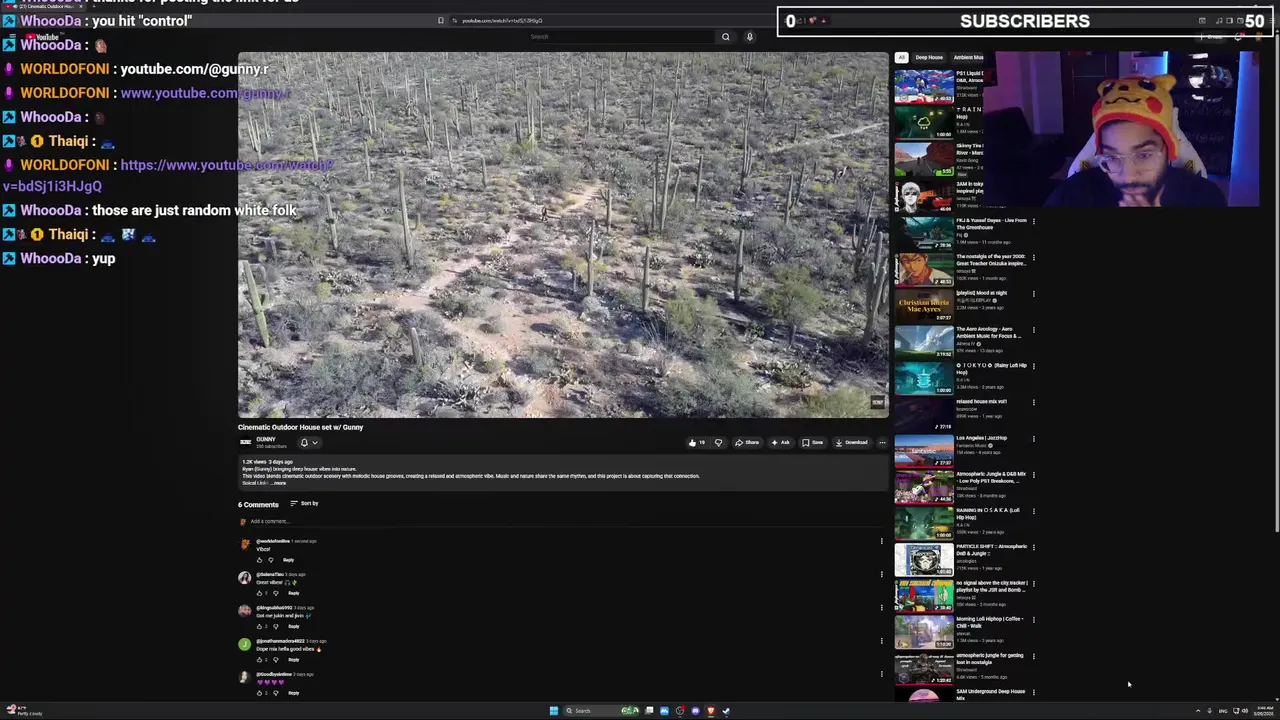Select the Ambient Music filter chip
Image resolution: width=1280 pixels, height=720 pixels.
[x=967, y=57]
